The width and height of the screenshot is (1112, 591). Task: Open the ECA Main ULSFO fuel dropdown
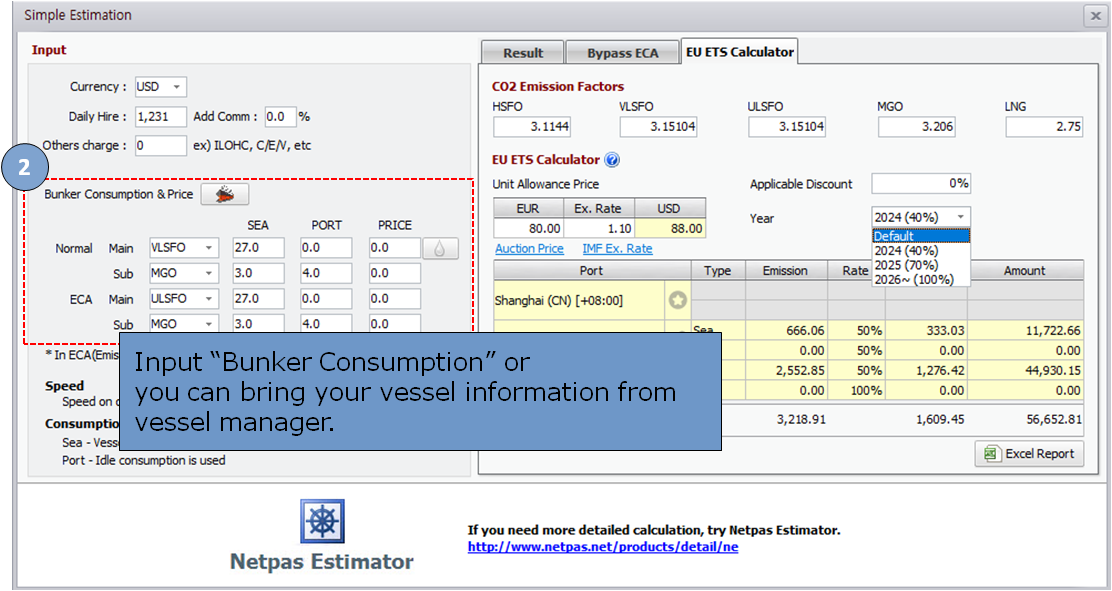183,298
